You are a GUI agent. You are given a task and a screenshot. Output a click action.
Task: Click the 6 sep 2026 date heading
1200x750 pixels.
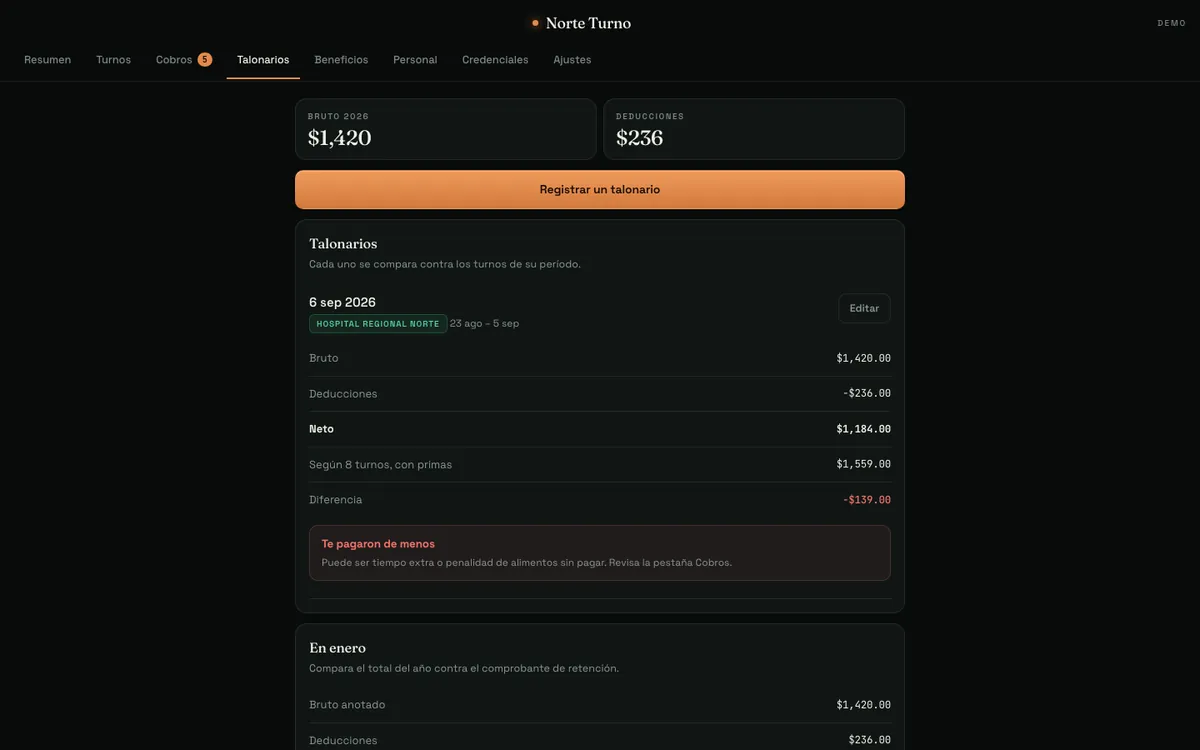[342, 302]
